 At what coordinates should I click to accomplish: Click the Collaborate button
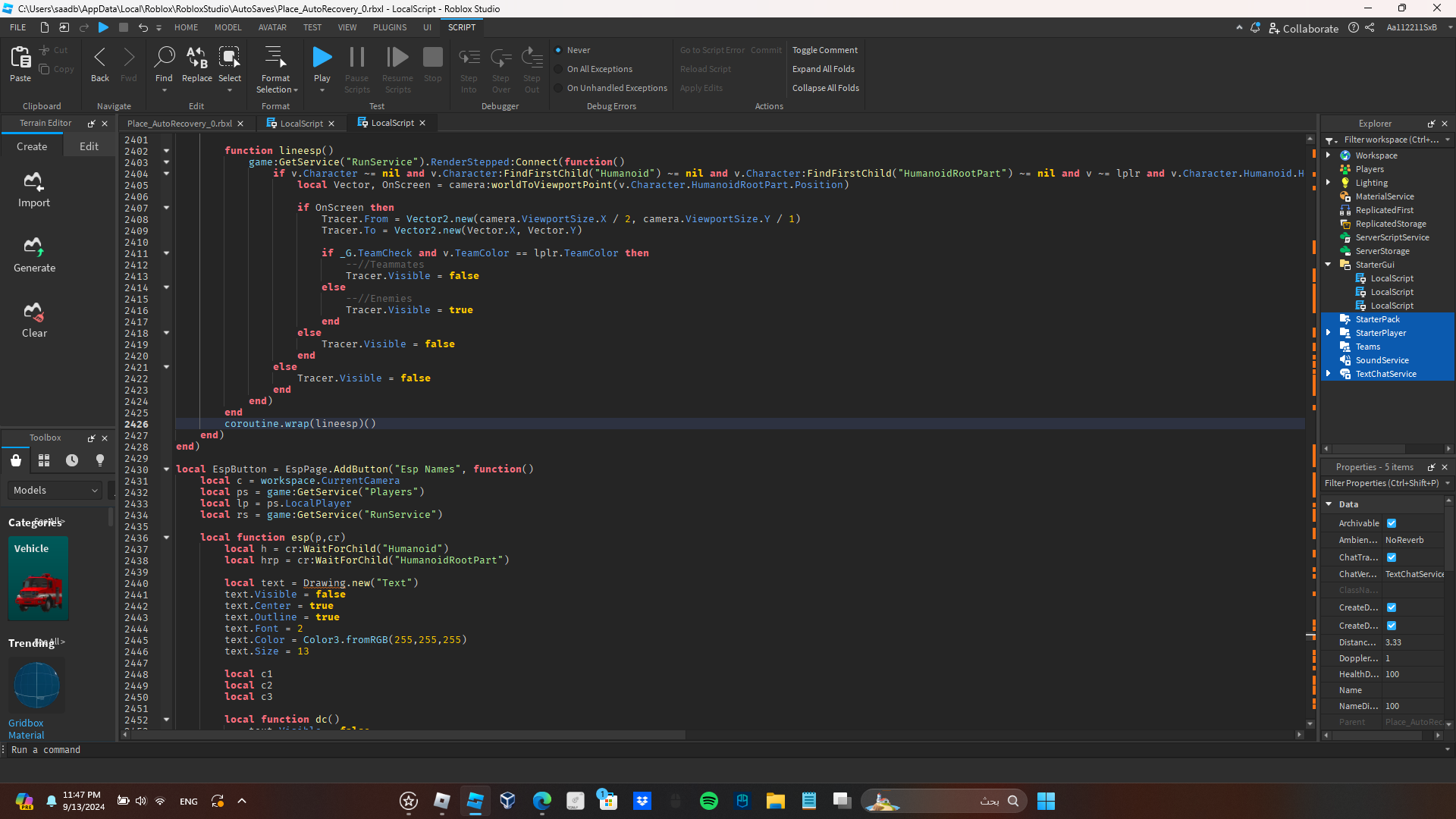click(x=1304, y=28)
